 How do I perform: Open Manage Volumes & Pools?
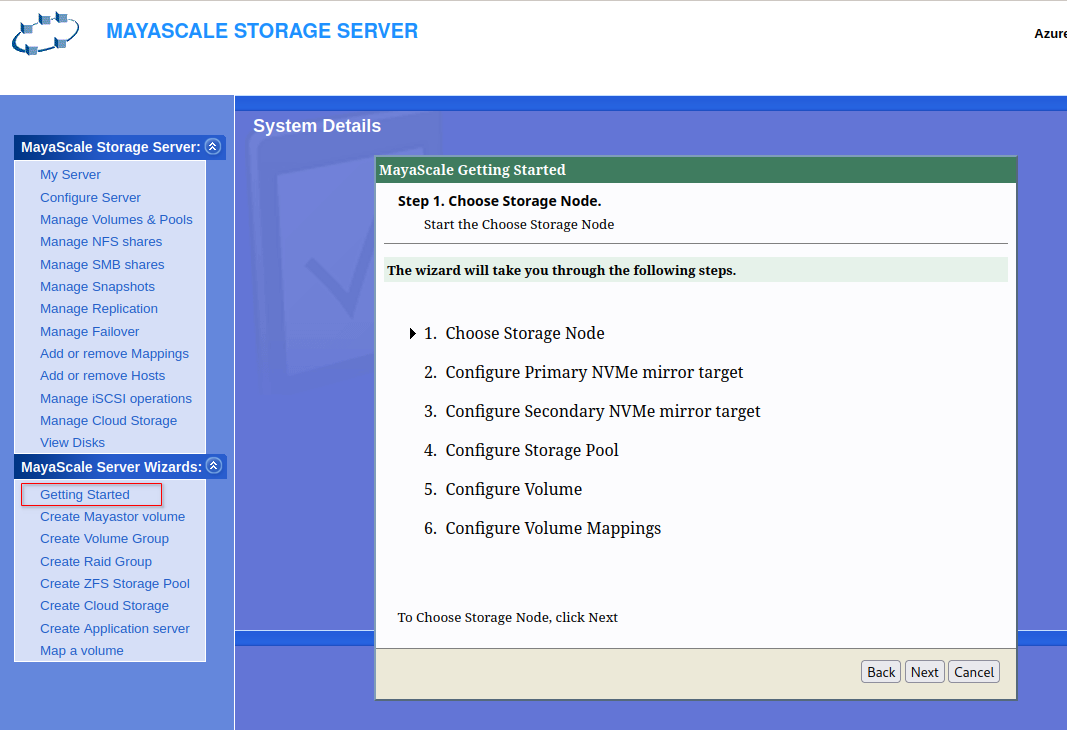[x=116, y=220]
